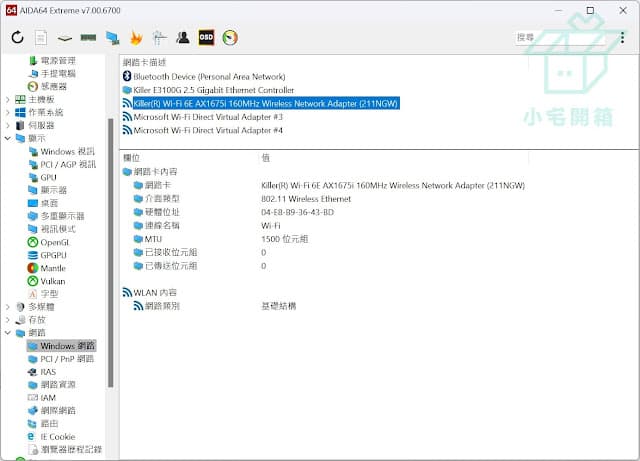Select 桌面 in the tree
The height and width of the screenshot is (461, 640).
(x=49, y=203)
